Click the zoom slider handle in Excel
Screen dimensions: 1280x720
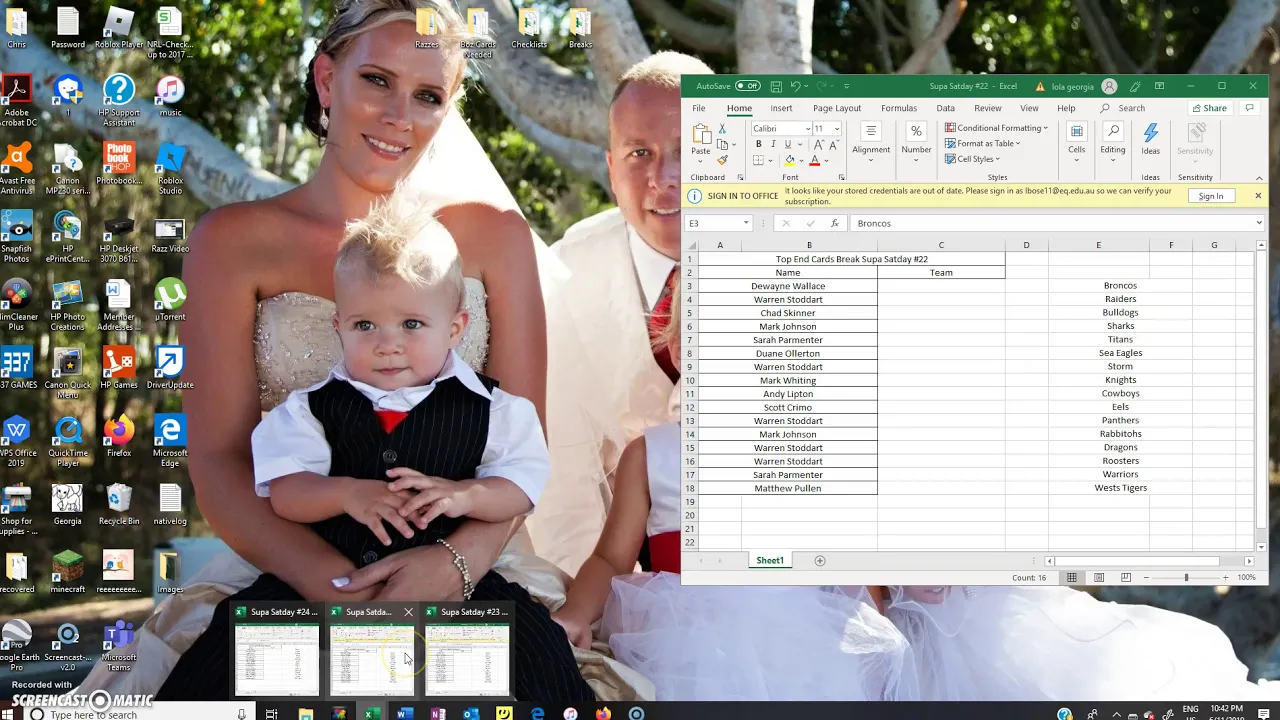pos(1186,578)
